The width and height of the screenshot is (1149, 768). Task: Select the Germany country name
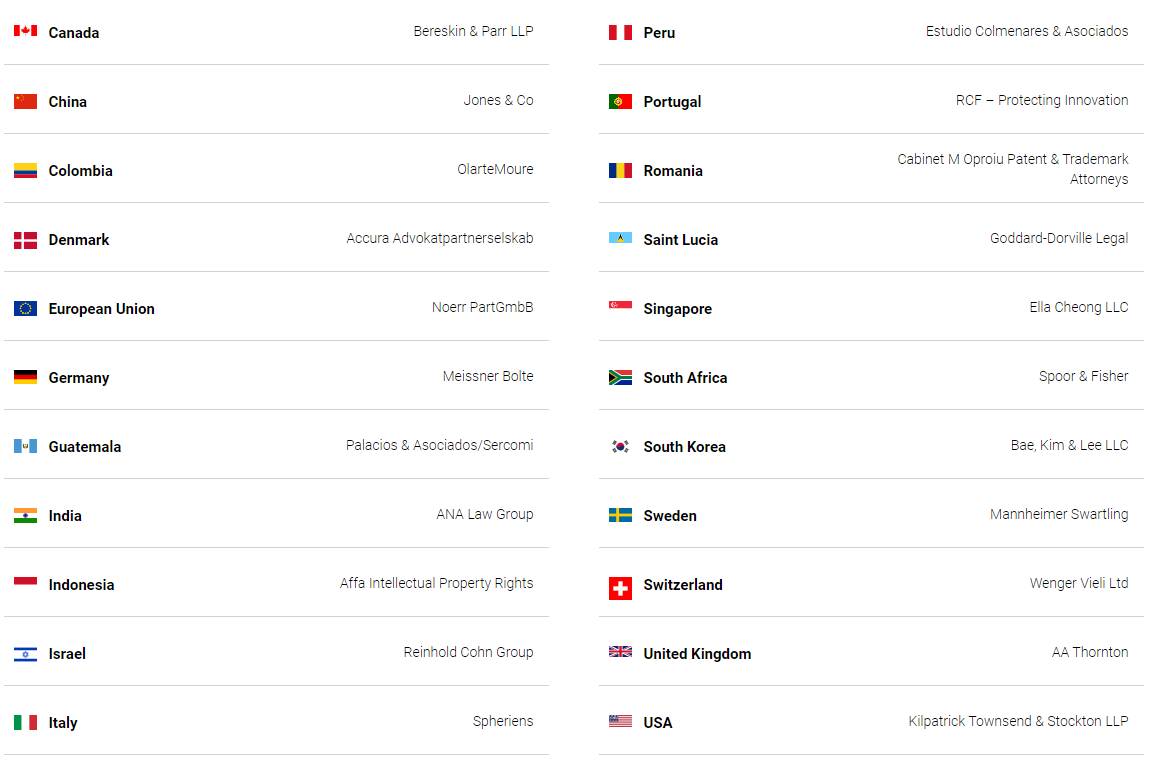[79, 378]
